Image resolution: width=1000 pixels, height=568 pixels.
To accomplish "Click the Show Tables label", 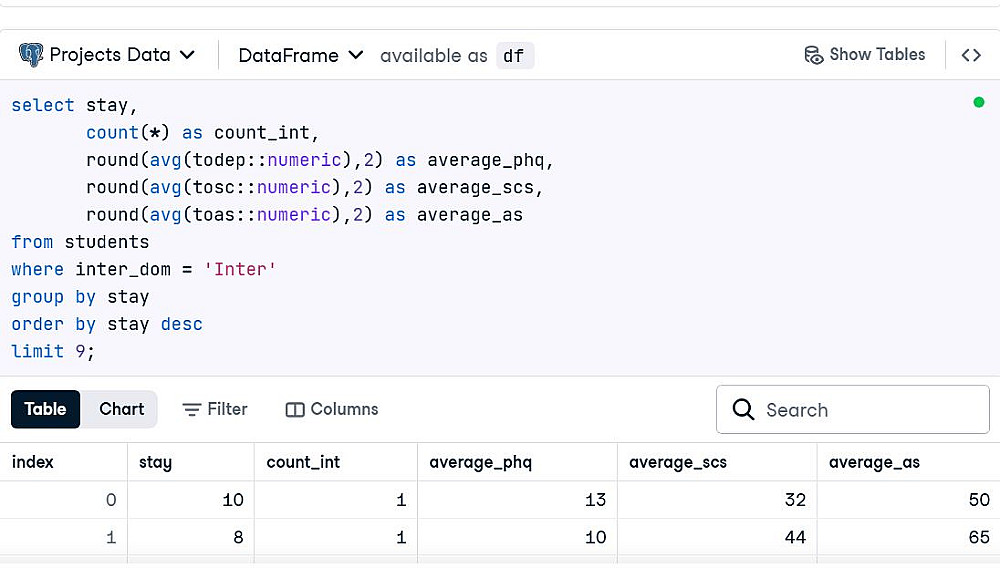I will click(877, 55).
